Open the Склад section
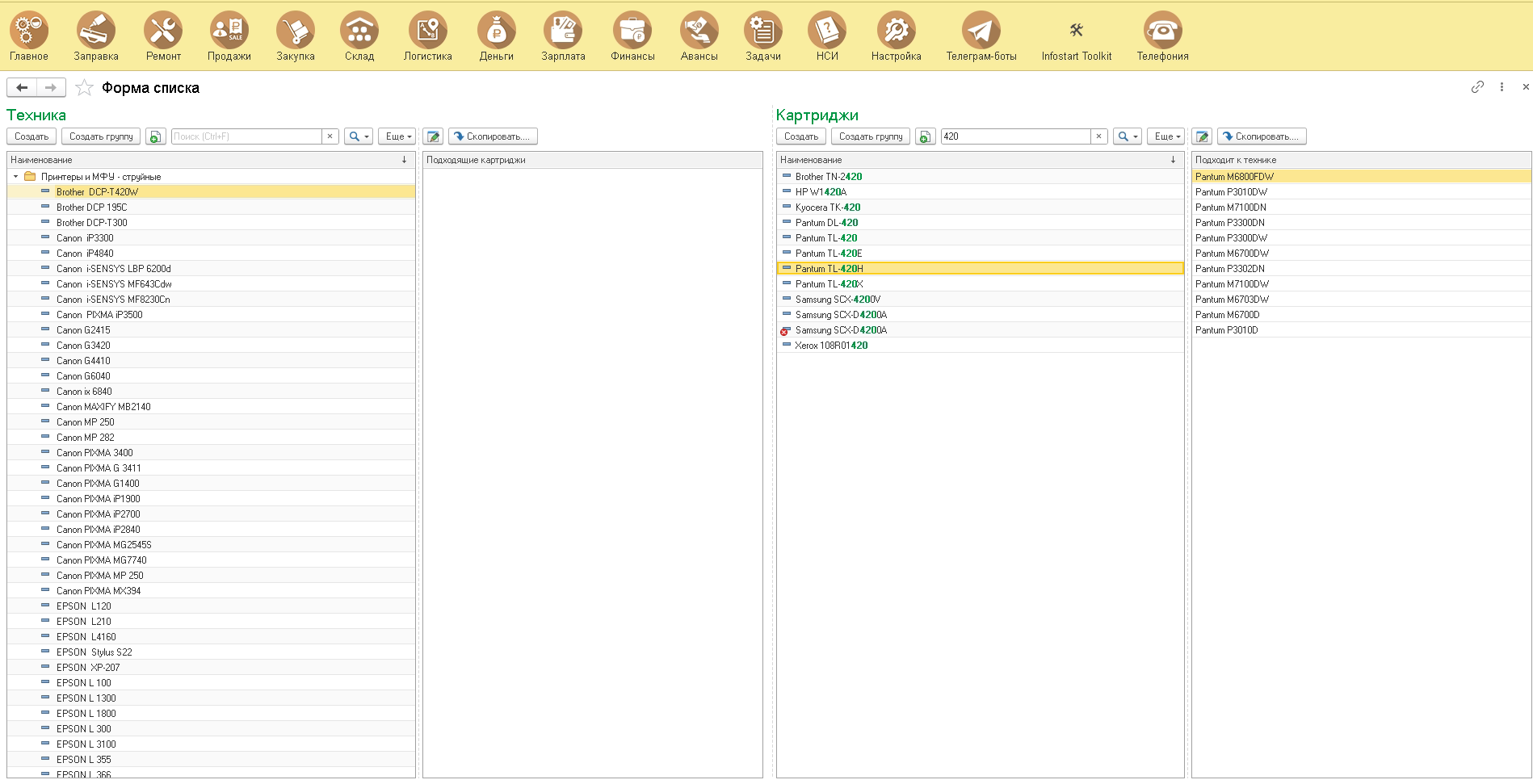 click(359, 37)
